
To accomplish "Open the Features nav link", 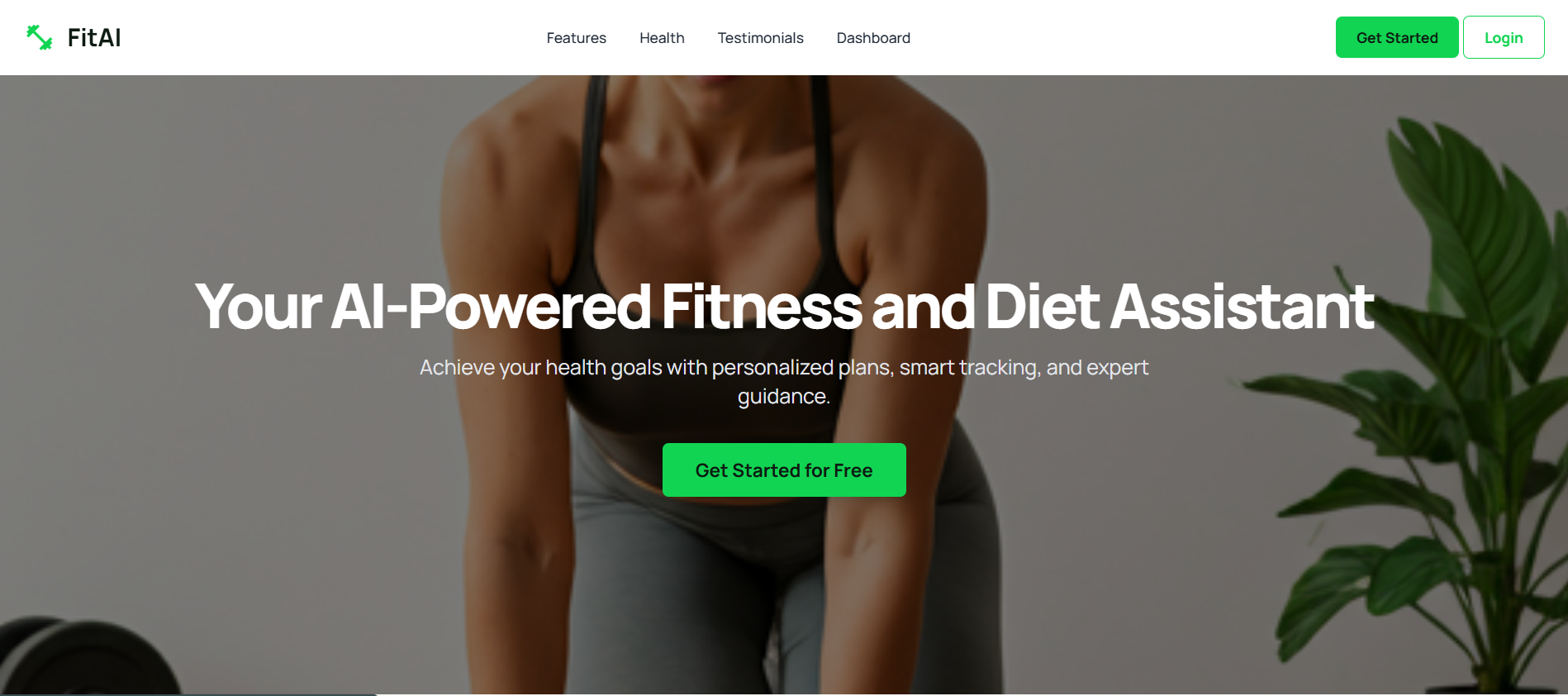I will (576, 38).
